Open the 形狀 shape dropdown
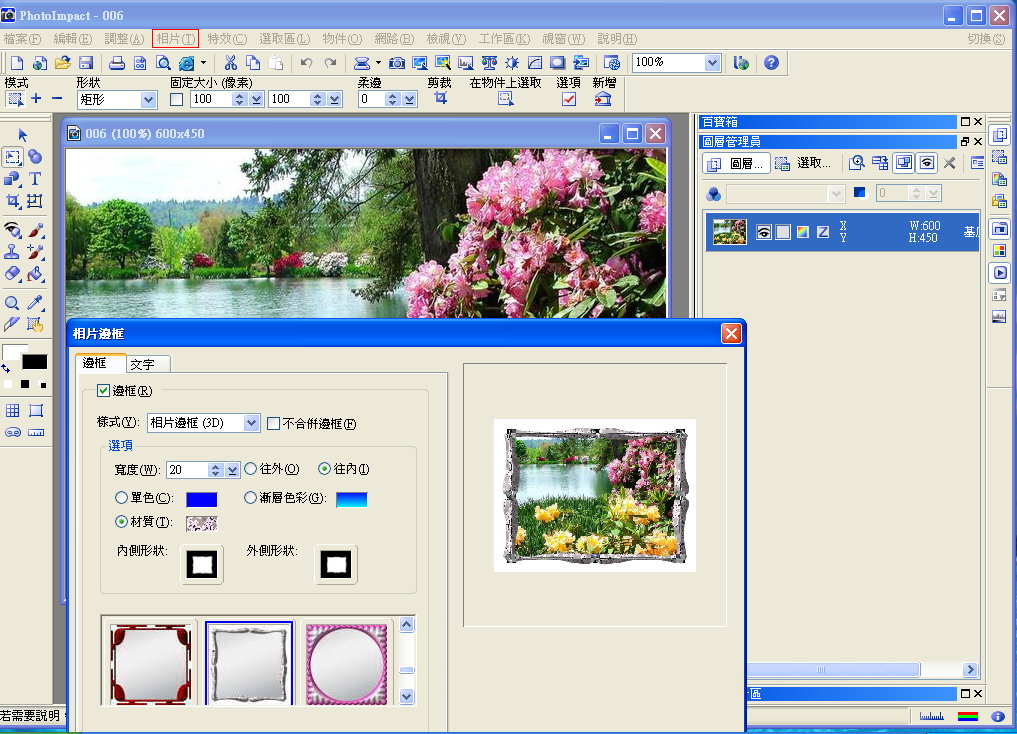Screen dimensions: 1017x734 (148, 100)
